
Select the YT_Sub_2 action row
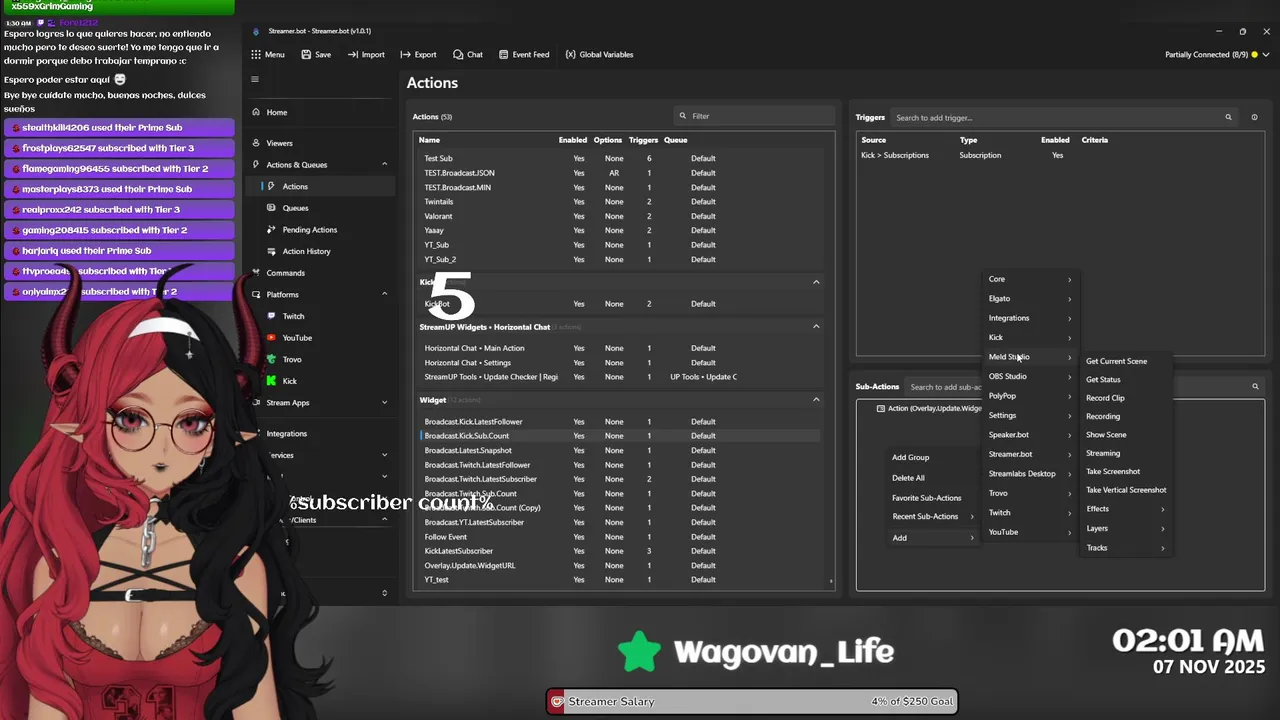tap(620, 259)
